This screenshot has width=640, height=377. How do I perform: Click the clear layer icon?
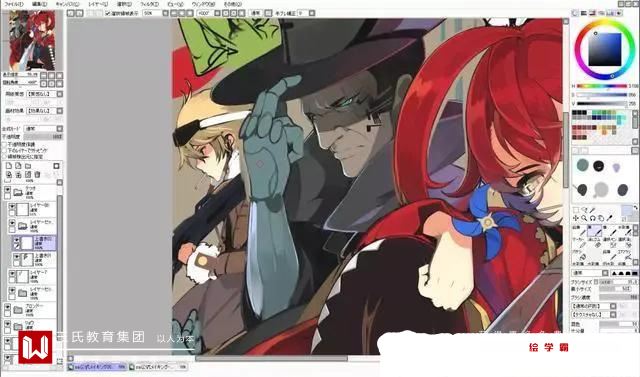pyautogui.click(x=28, y=175)
